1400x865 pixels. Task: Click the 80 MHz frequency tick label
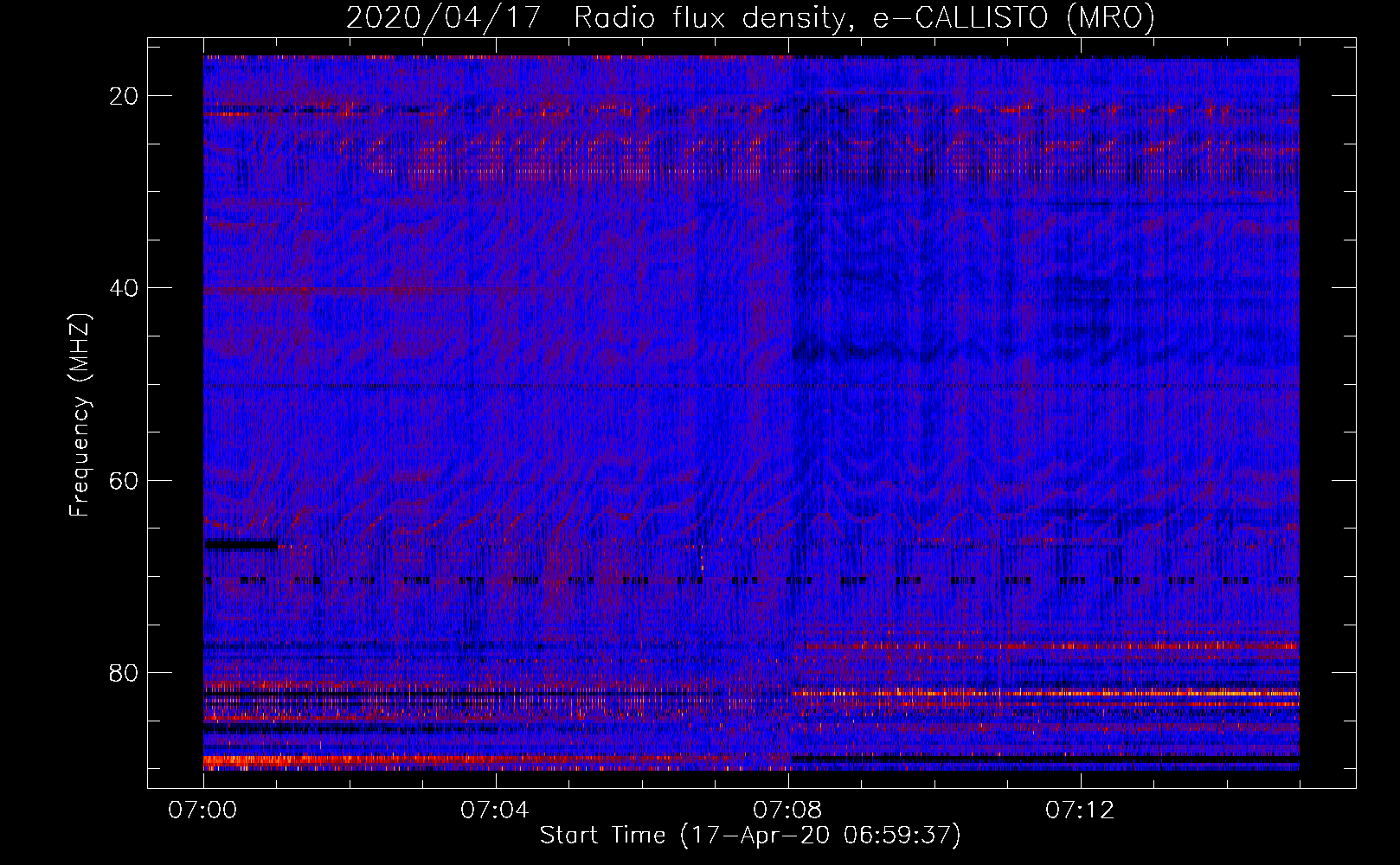pyautogui.click(x=124, y=672)
